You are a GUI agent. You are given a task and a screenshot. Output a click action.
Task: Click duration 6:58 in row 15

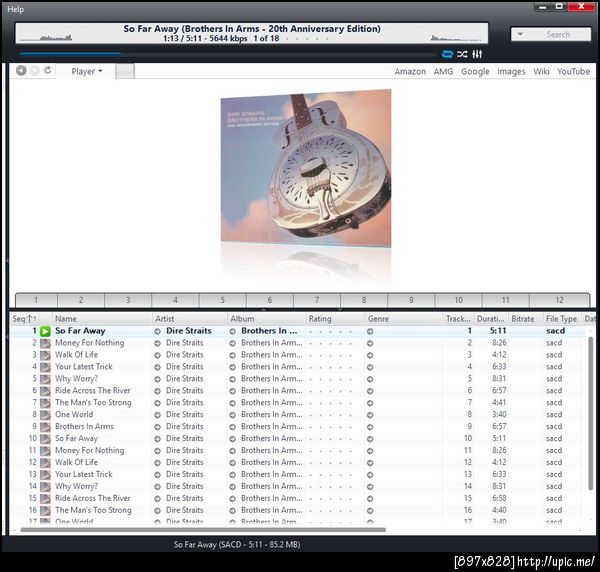[x=499, y=498]
